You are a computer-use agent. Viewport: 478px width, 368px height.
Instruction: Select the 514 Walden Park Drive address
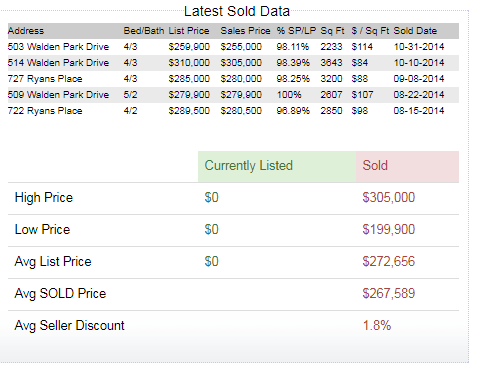click(58, 63)
